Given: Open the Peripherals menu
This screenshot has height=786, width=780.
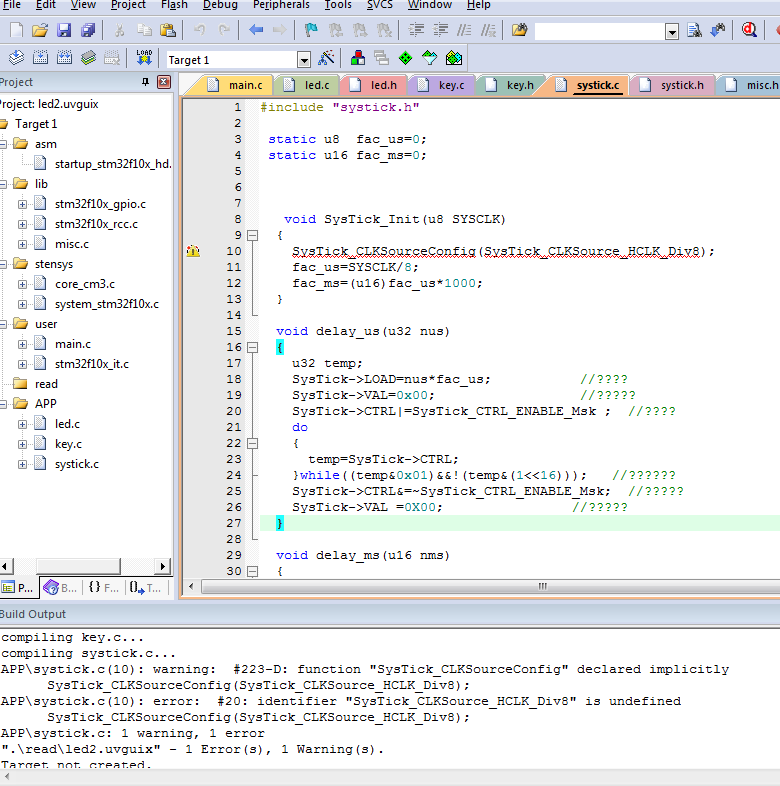Looking at the screenshot, I should click(x=281, y=5).
